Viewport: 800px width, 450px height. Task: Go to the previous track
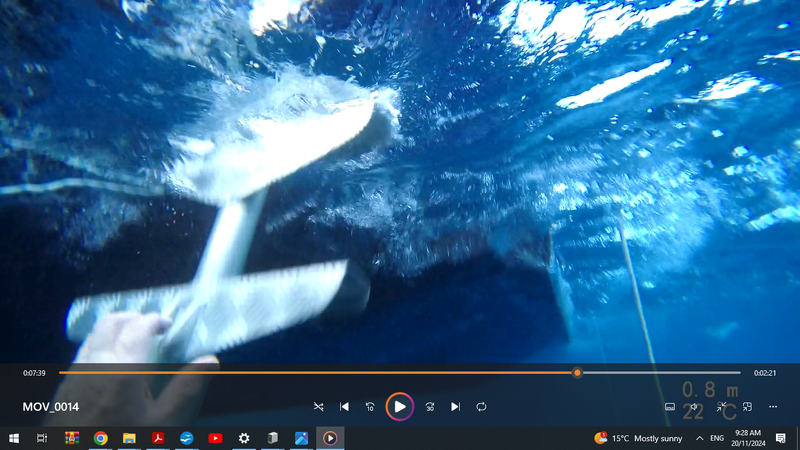click(x=344, y=407)
